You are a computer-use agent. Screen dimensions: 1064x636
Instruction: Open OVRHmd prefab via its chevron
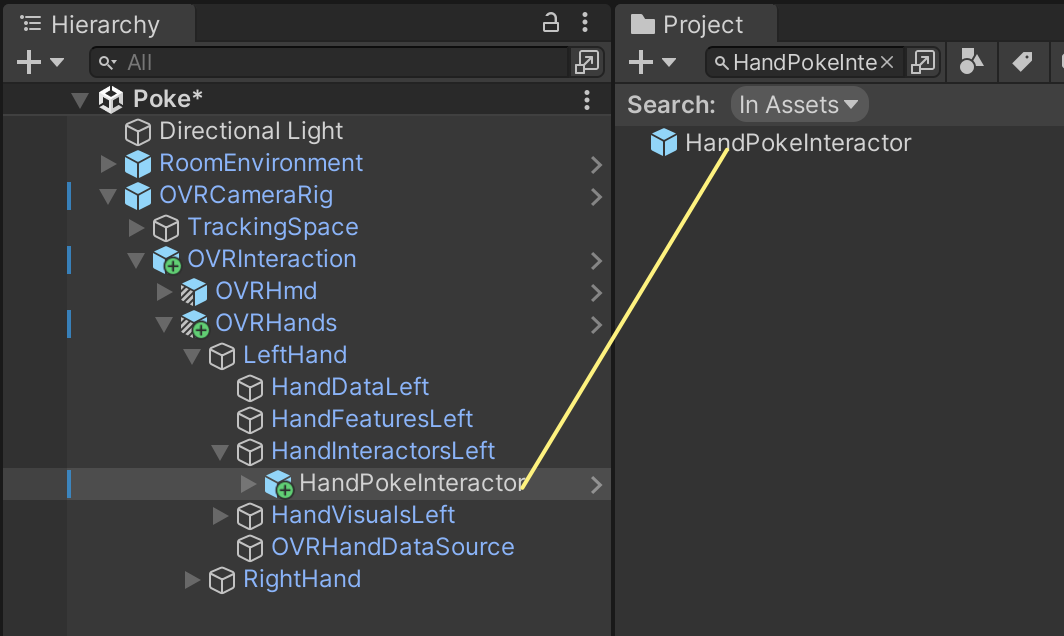(x=596, y=293)
